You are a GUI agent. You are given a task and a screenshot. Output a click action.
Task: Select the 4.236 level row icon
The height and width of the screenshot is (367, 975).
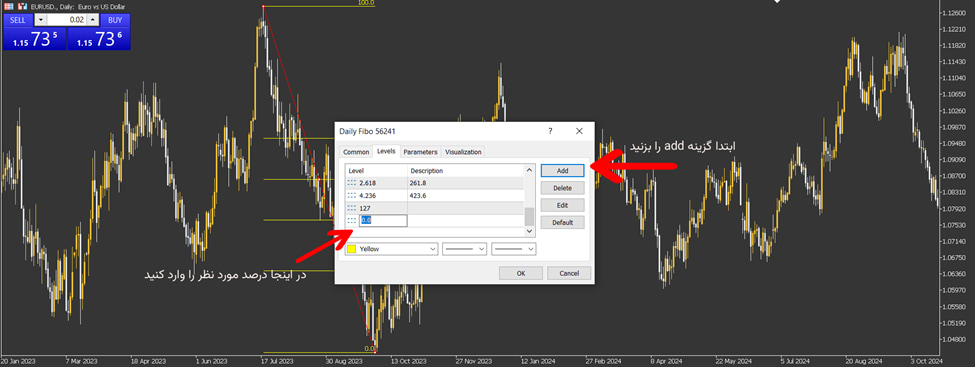point(352,195)
